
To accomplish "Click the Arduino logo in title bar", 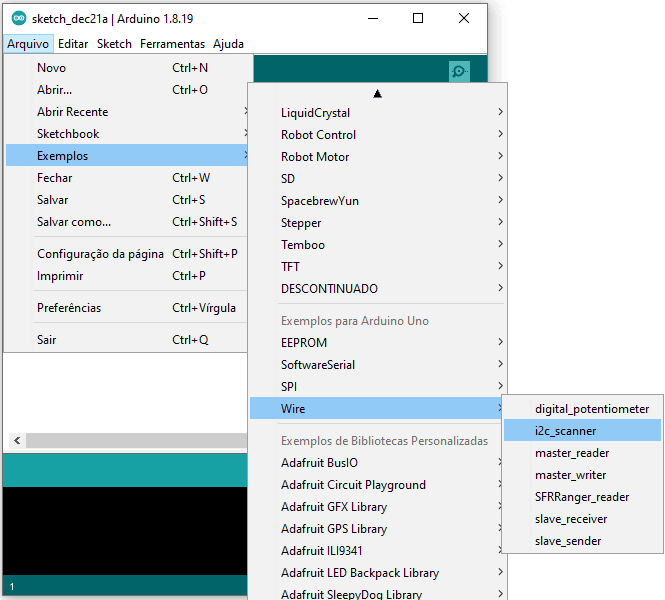I will click(x=19, y=18).
